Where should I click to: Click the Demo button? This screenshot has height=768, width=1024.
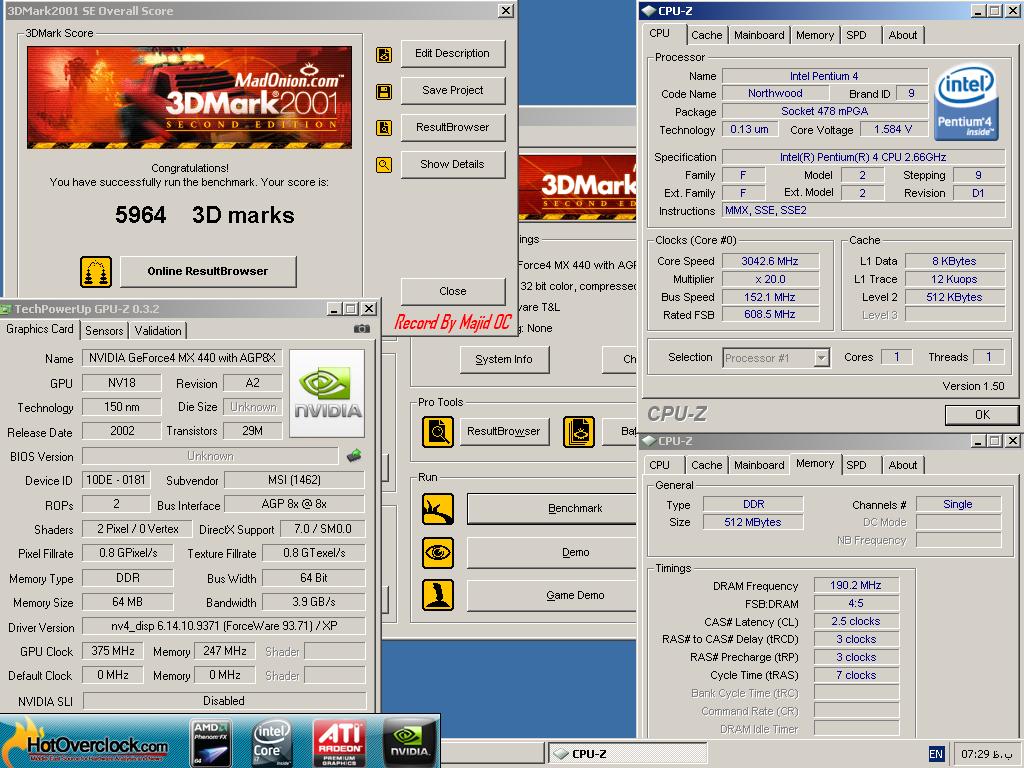tap(552, 552)
